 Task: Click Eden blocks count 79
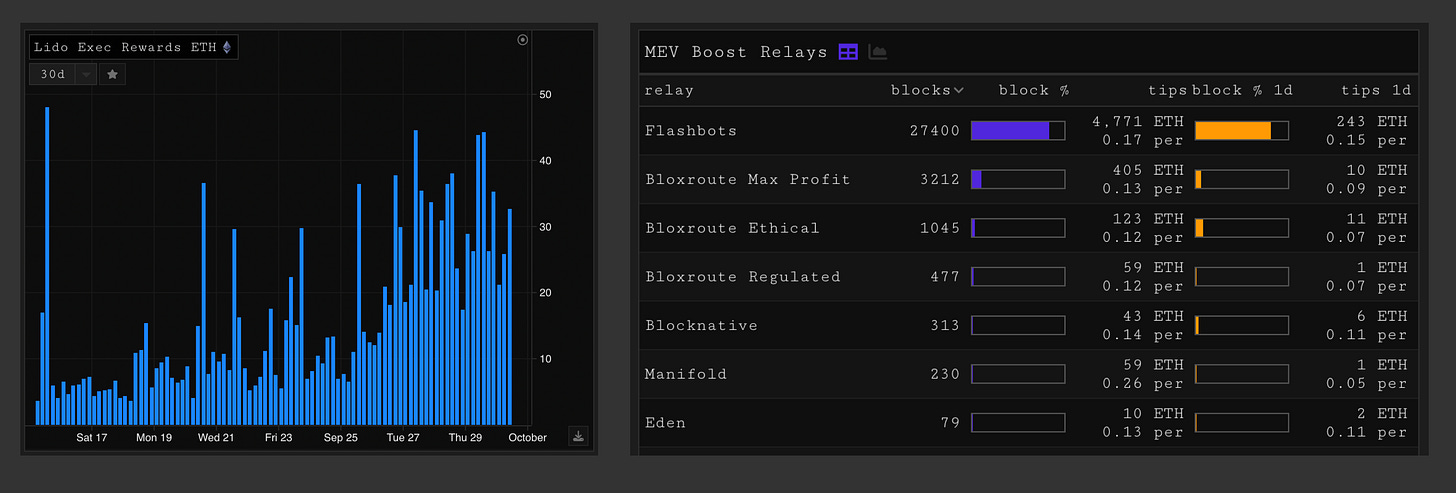coord(950,423)
